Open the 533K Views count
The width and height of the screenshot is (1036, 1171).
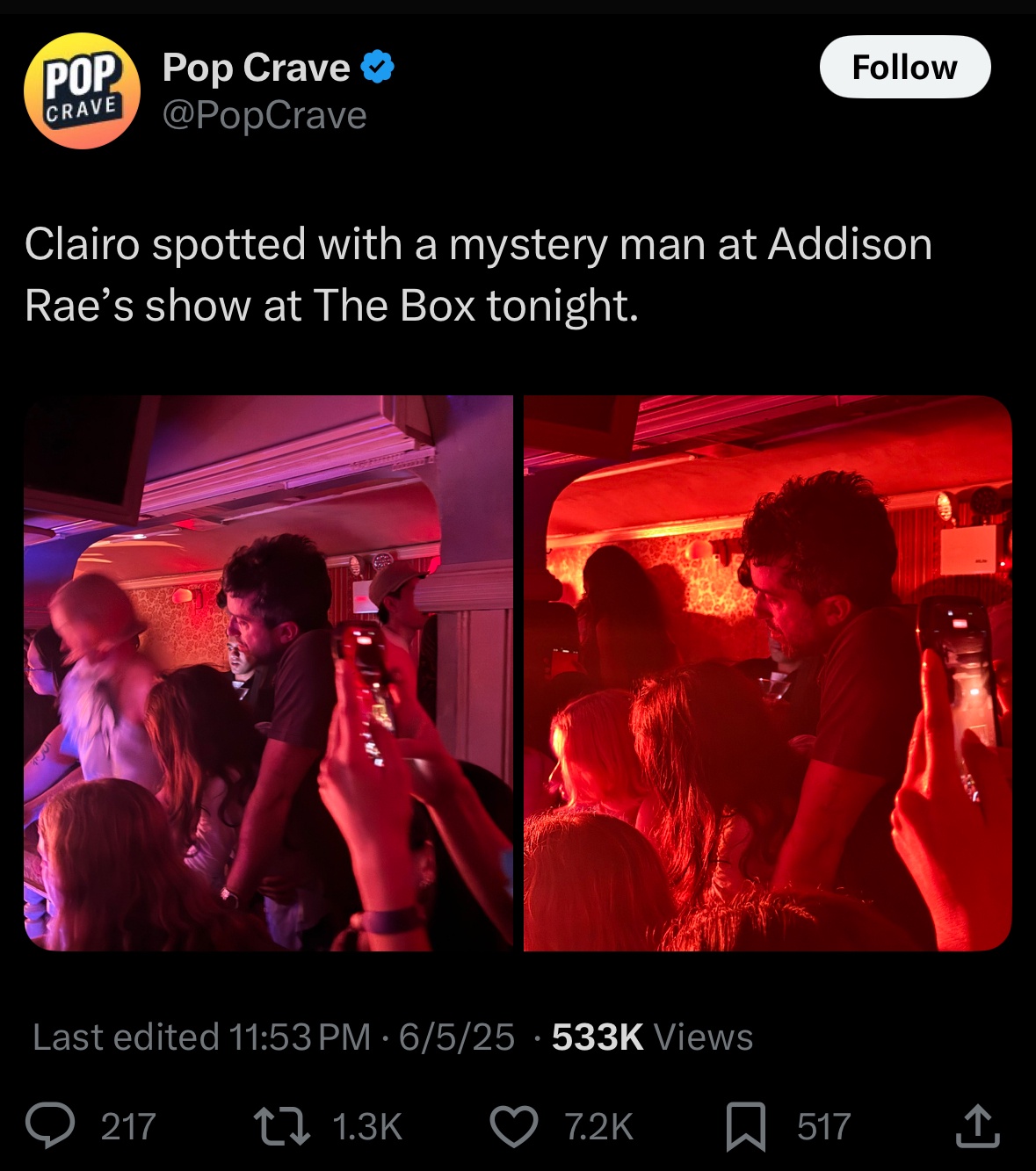coord(652,1037)
